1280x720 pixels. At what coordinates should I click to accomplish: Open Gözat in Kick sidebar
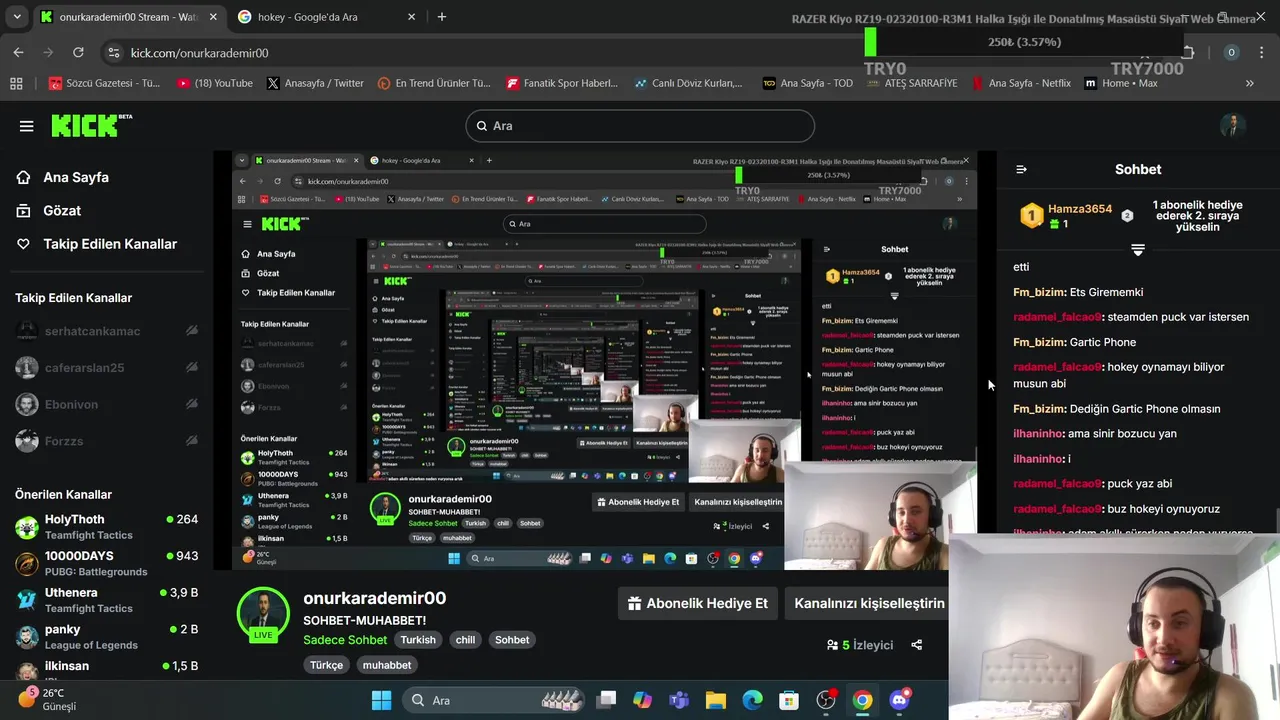tap(49, 210)
